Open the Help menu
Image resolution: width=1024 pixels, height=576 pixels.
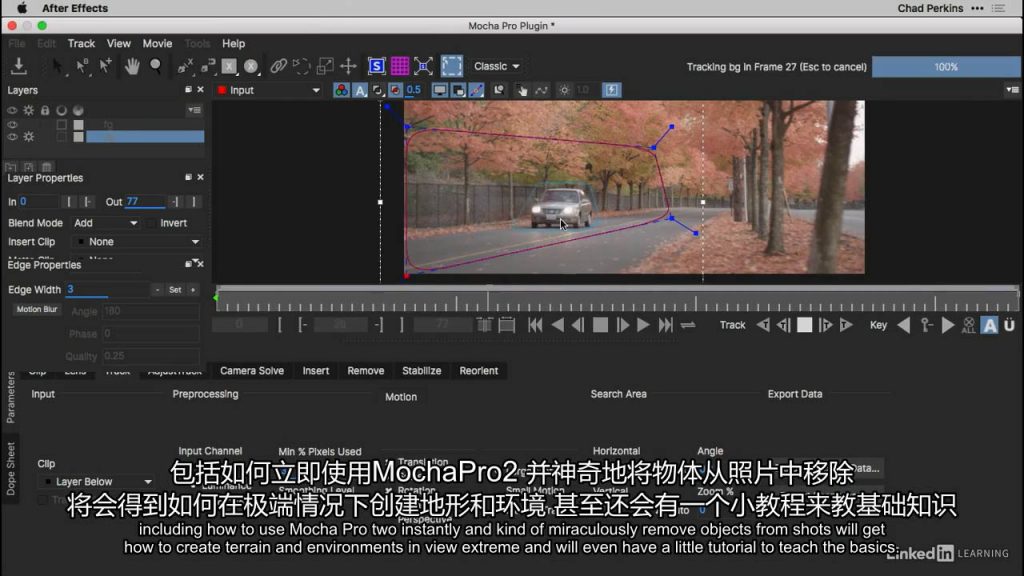[x=233, y=44]
